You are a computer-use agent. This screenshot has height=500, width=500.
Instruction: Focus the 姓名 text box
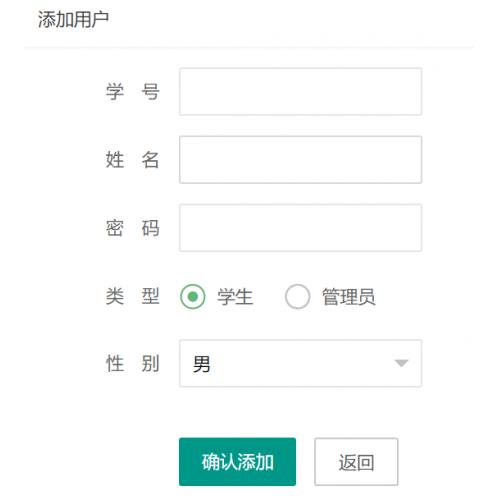[300, 160]
